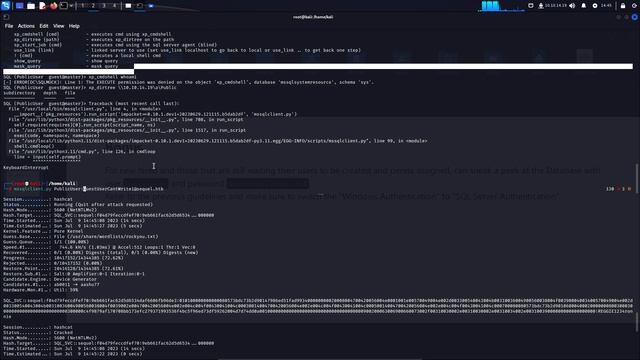This screenshot has height=360, width=640.
Task: Show desktop via blue panel icon
Action: pyautogui.click(x=19, y=6)
